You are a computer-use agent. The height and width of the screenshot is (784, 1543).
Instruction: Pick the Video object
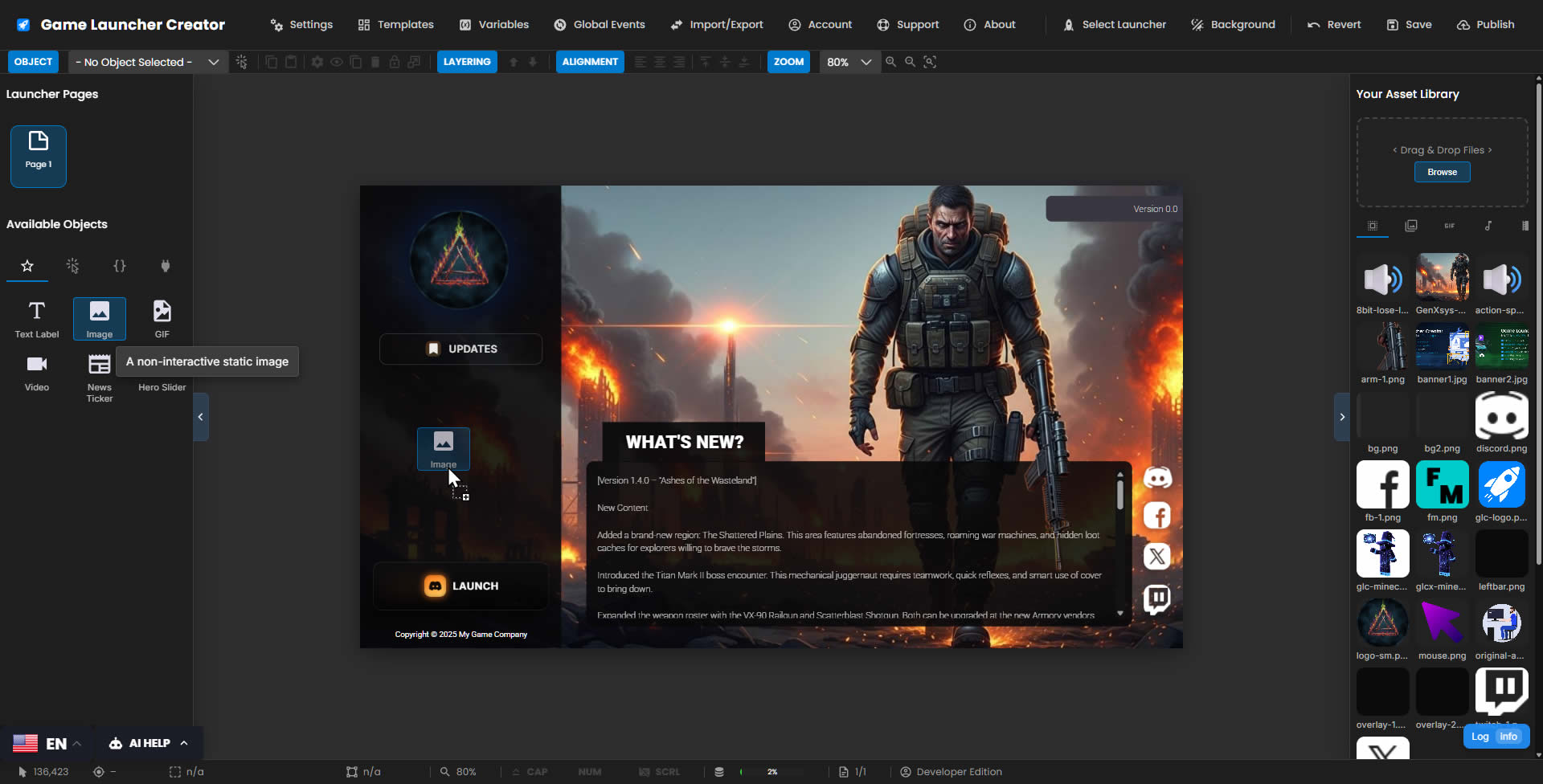point(36,373)
